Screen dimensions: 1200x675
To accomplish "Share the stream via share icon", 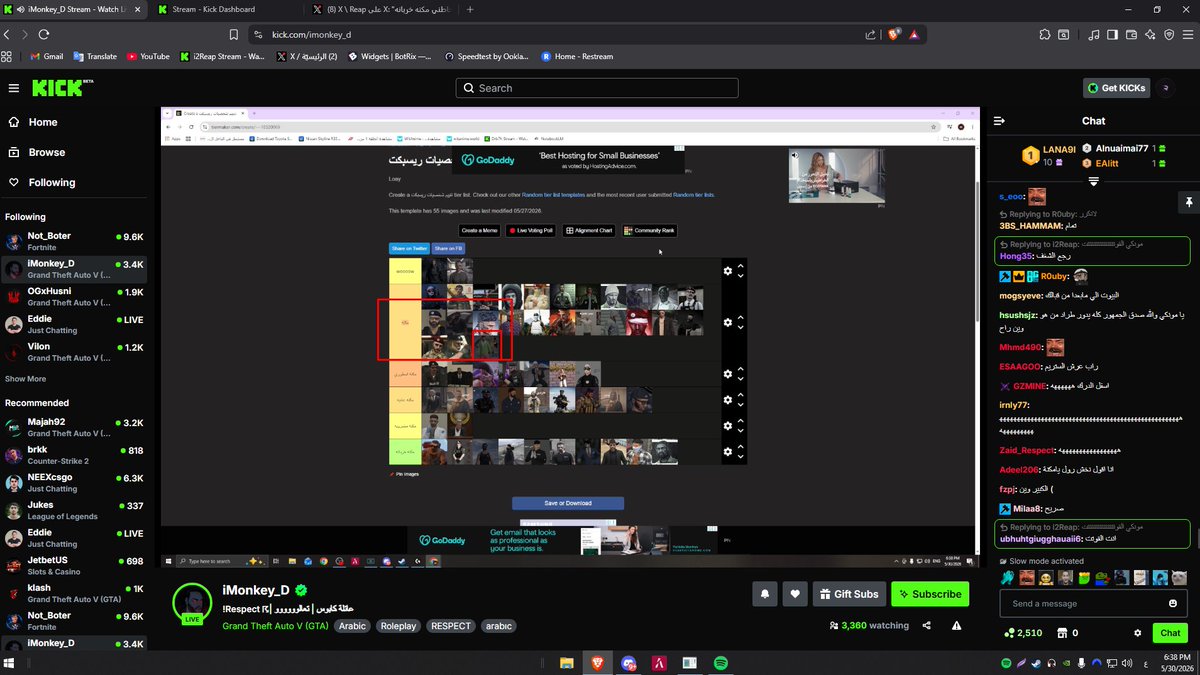I will click(927, 626).
